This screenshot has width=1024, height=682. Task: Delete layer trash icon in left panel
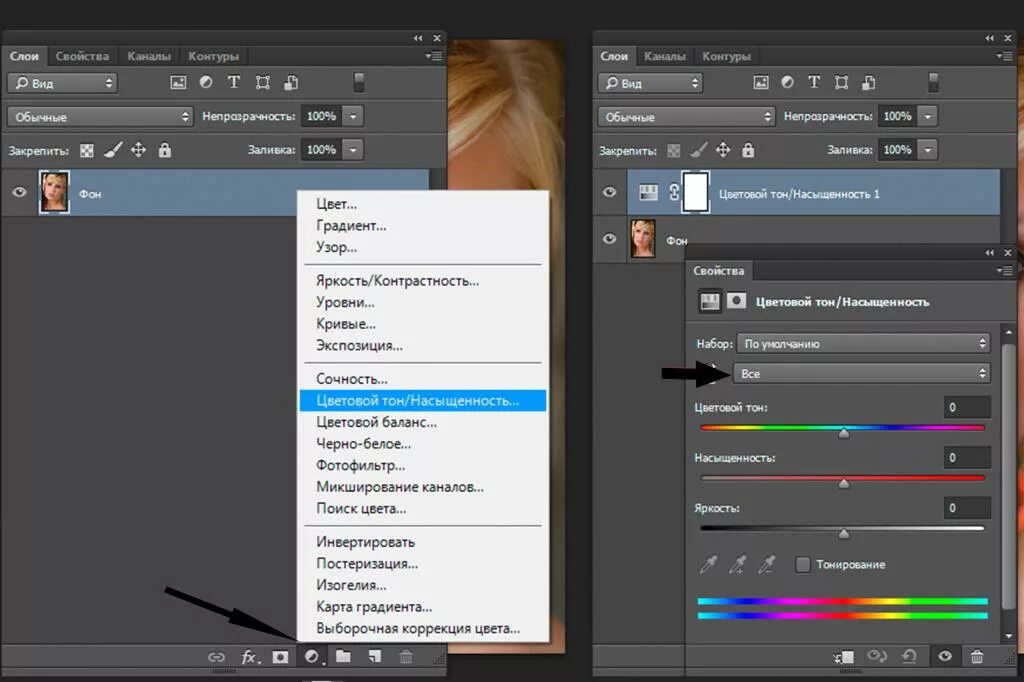[x=406, y=657]
